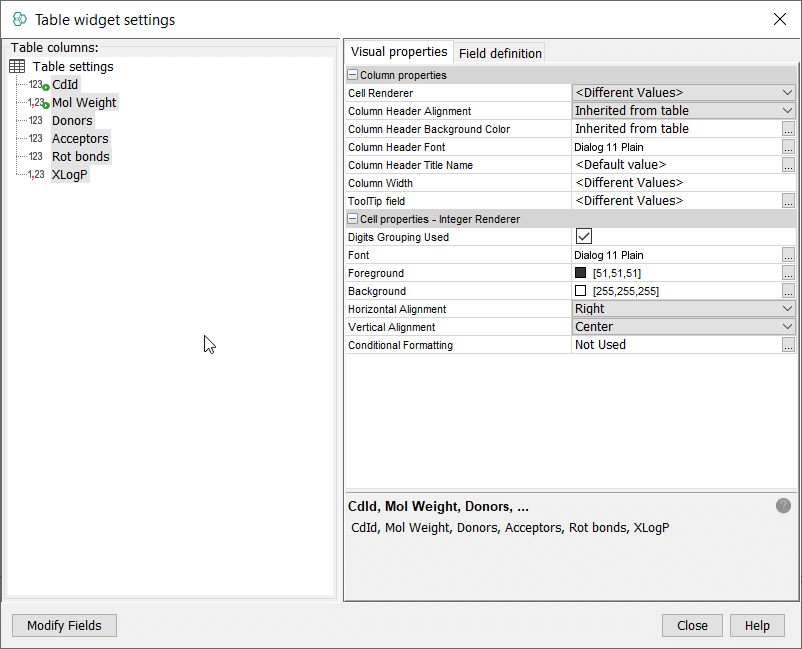Click the Table settings grid icon

tap(17, 66)
